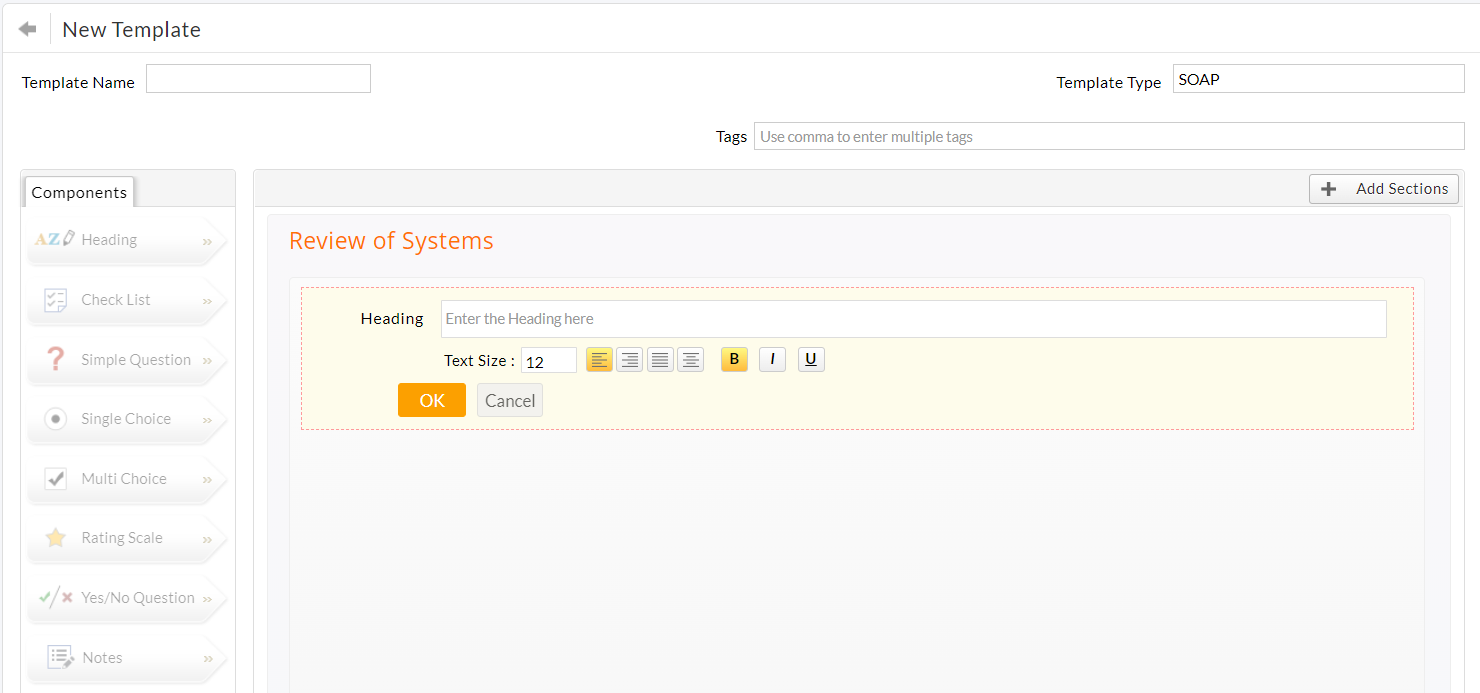
Task: Click Add Sections button
Action: coord(1383,189)
